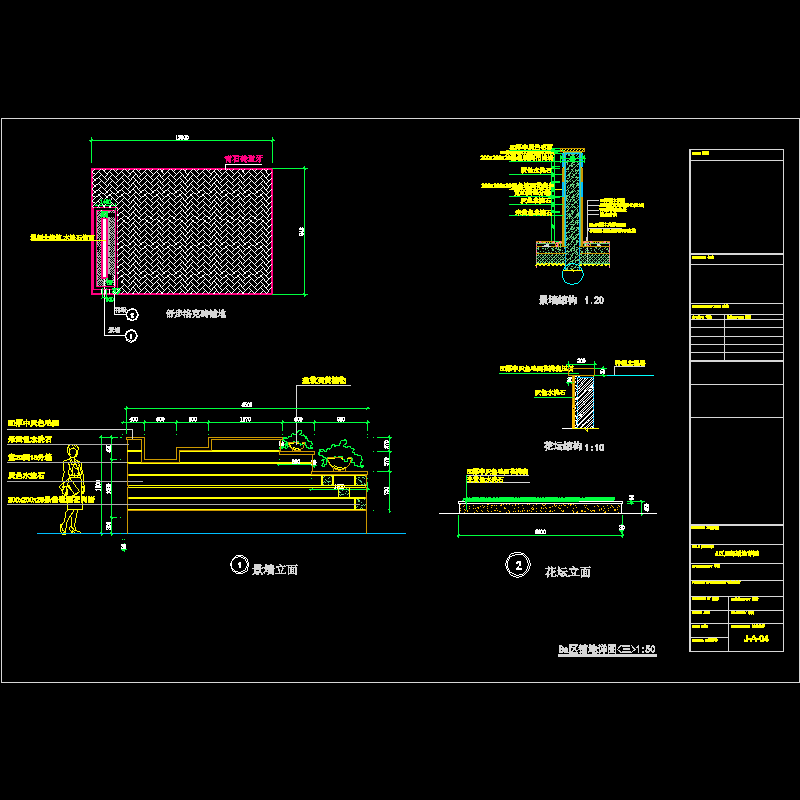The height and width of the screenshot is (800, 800).
Task: Click the 4500 overall dimension above wall elevation
Action: point(246,405)
